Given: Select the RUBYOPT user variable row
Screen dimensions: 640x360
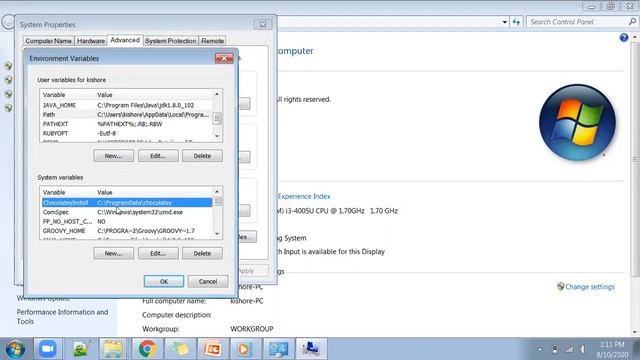Looking at the screenshot, I should tap(127, 133).
